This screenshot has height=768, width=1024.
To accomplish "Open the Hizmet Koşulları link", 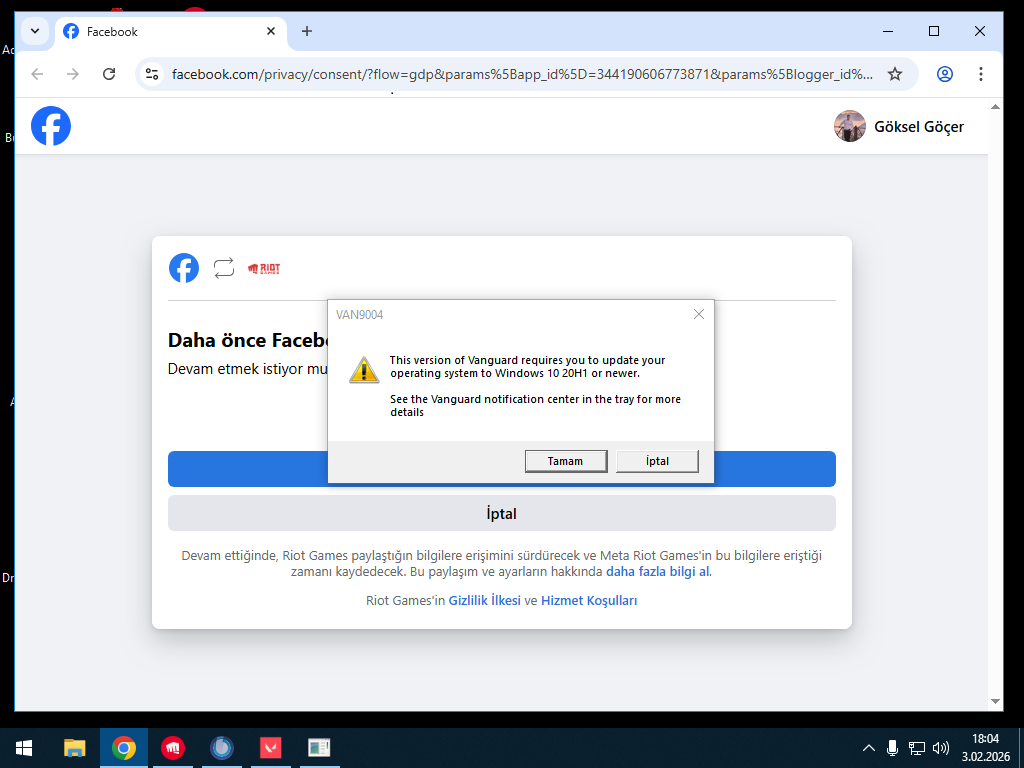I will click(589, 600).
